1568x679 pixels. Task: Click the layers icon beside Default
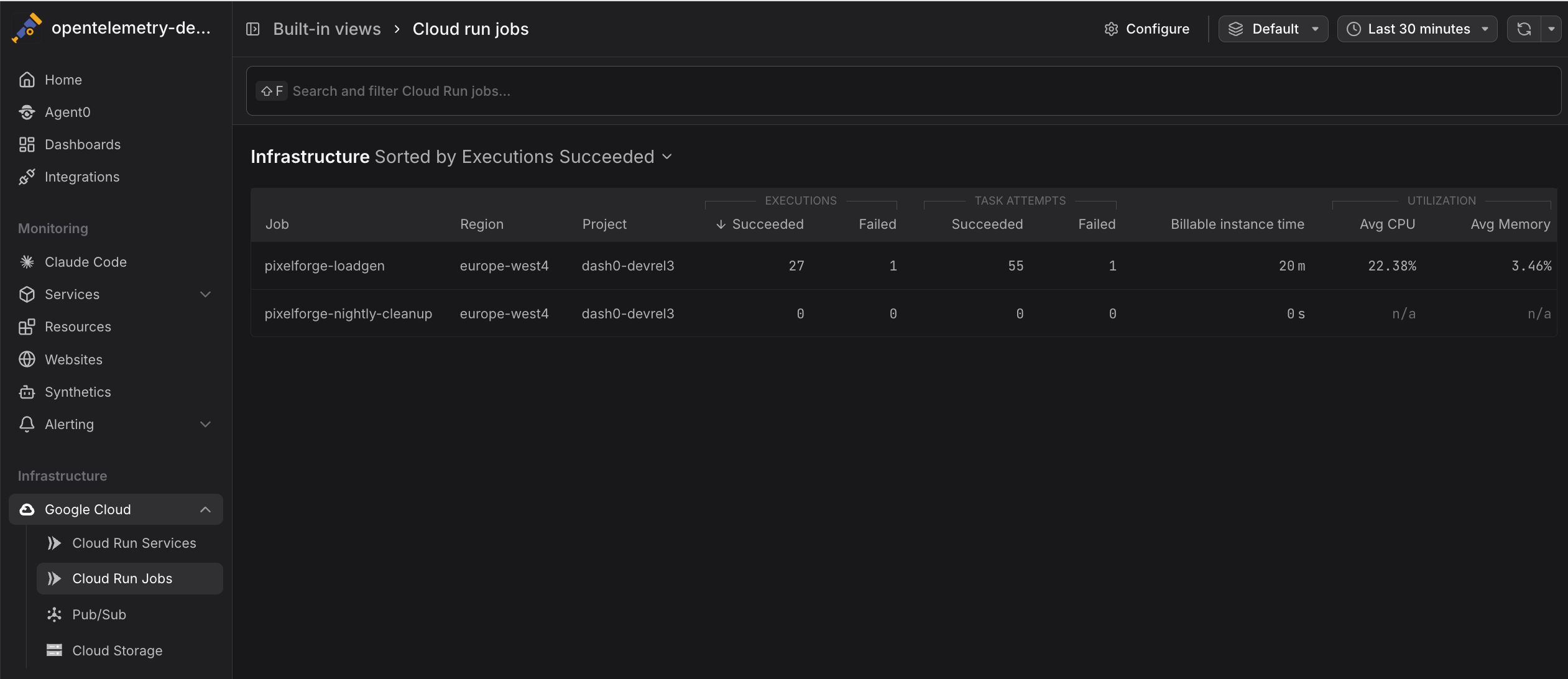(x=1235, y=29)
